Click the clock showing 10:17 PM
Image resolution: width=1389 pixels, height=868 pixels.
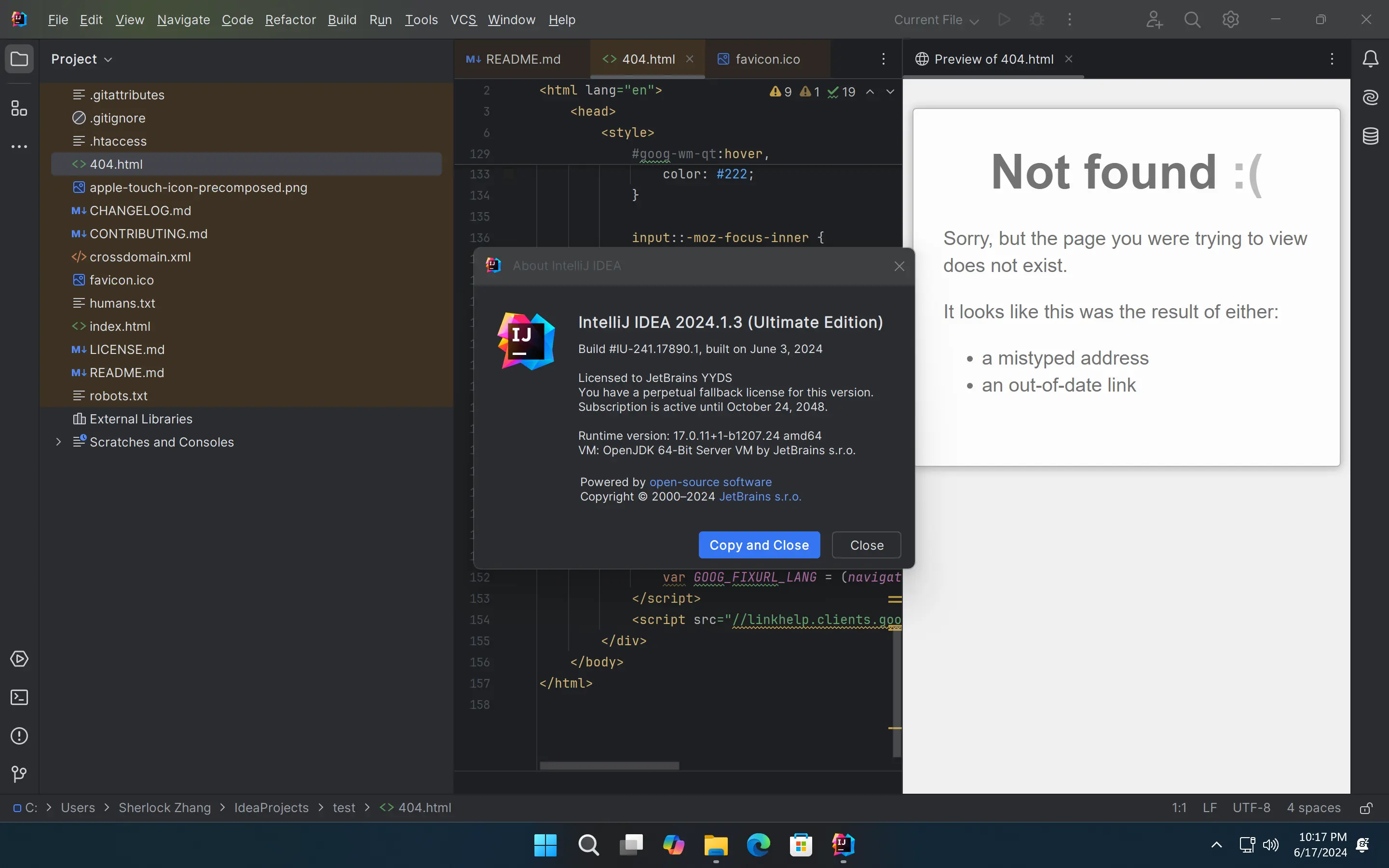pyautogui.click(x=1322, y=837)
